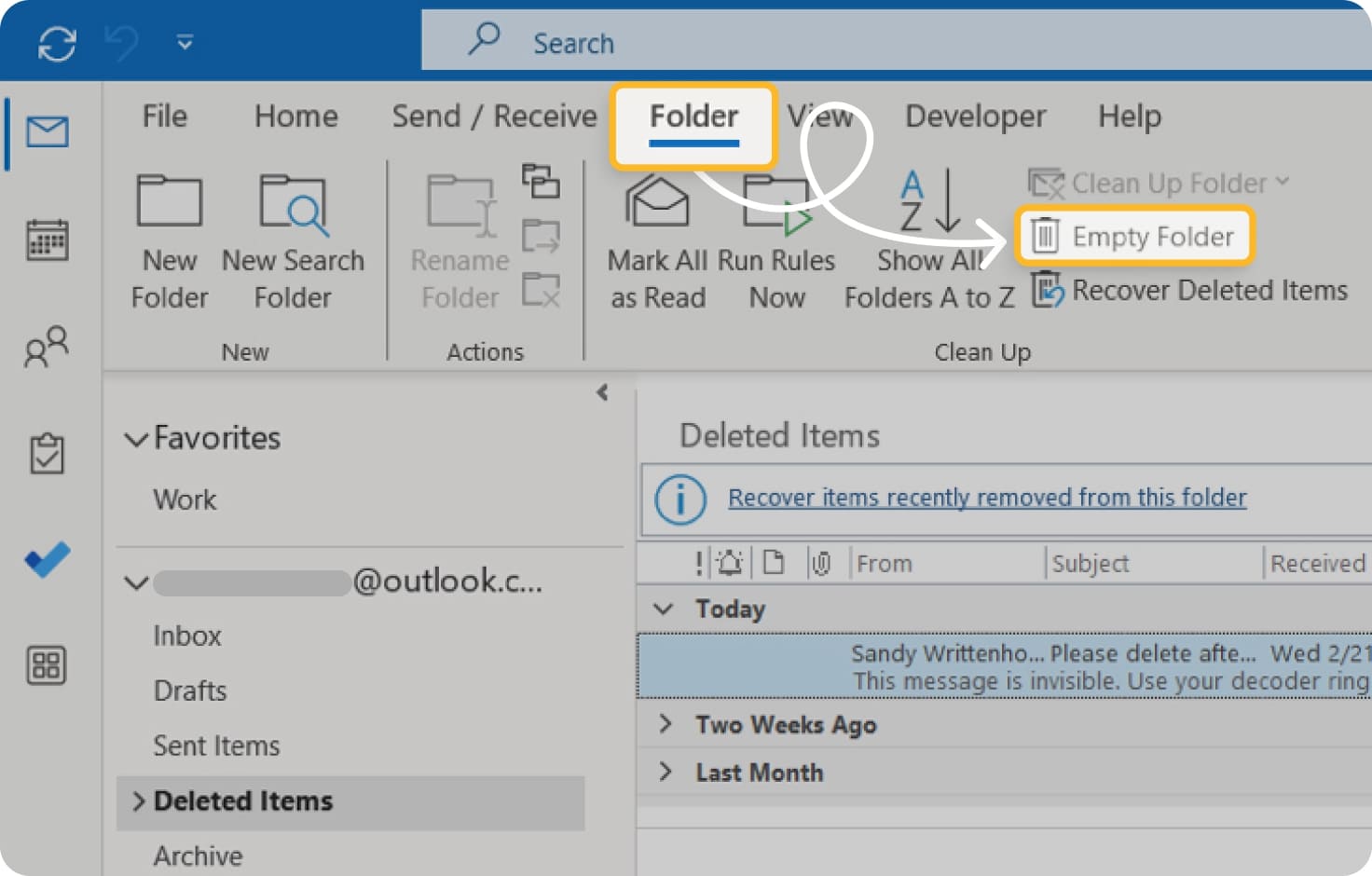Open the Developer tab

click(x=975, y=116)
